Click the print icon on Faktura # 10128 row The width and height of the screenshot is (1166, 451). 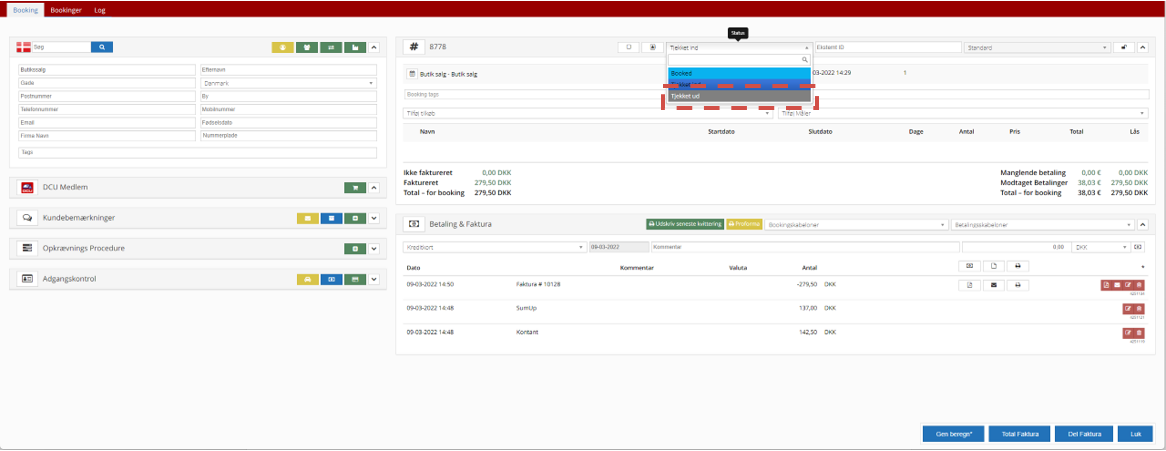coord(1017,285)
